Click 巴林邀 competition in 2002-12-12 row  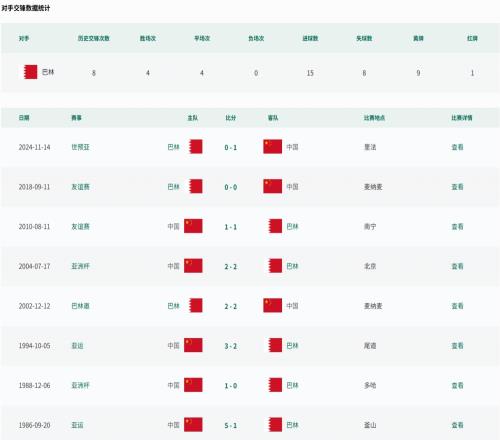click(x=80, y=306)
